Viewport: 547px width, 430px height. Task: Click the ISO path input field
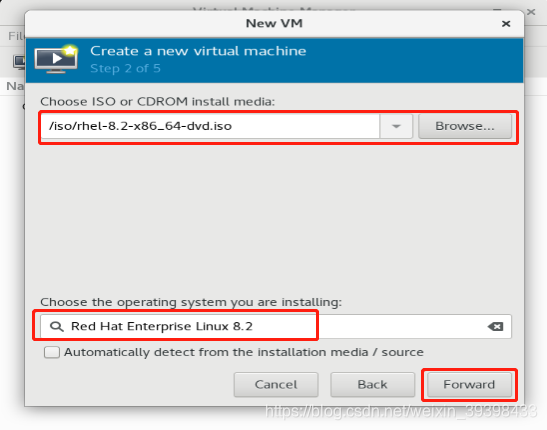(210, 126)
